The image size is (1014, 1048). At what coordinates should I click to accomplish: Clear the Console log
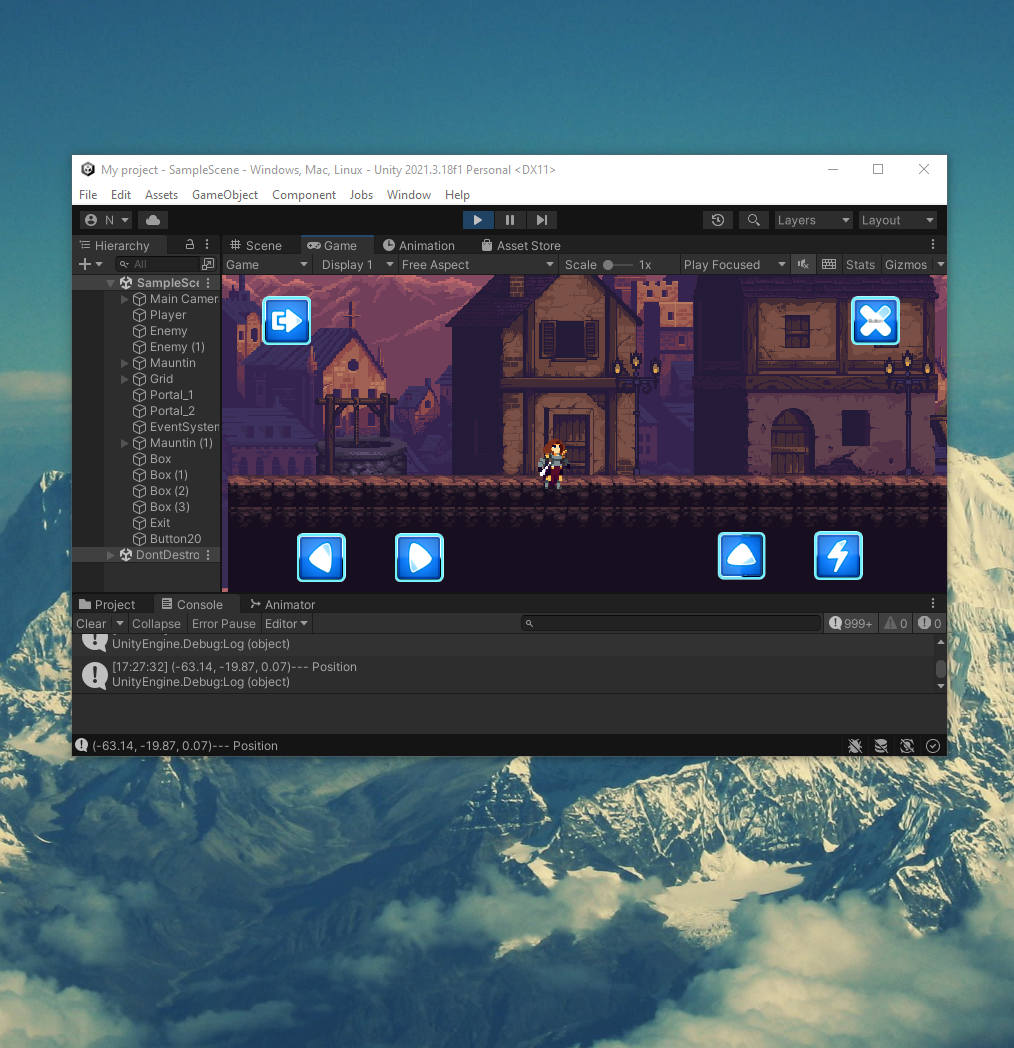[92, 624]
